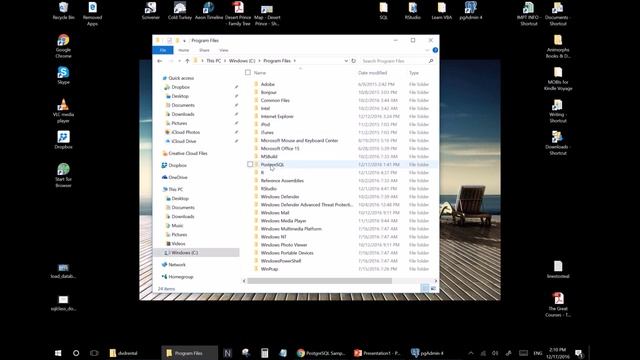
Task: Switch to dvdrental folder taskbar button
Action: click(123, 353)
